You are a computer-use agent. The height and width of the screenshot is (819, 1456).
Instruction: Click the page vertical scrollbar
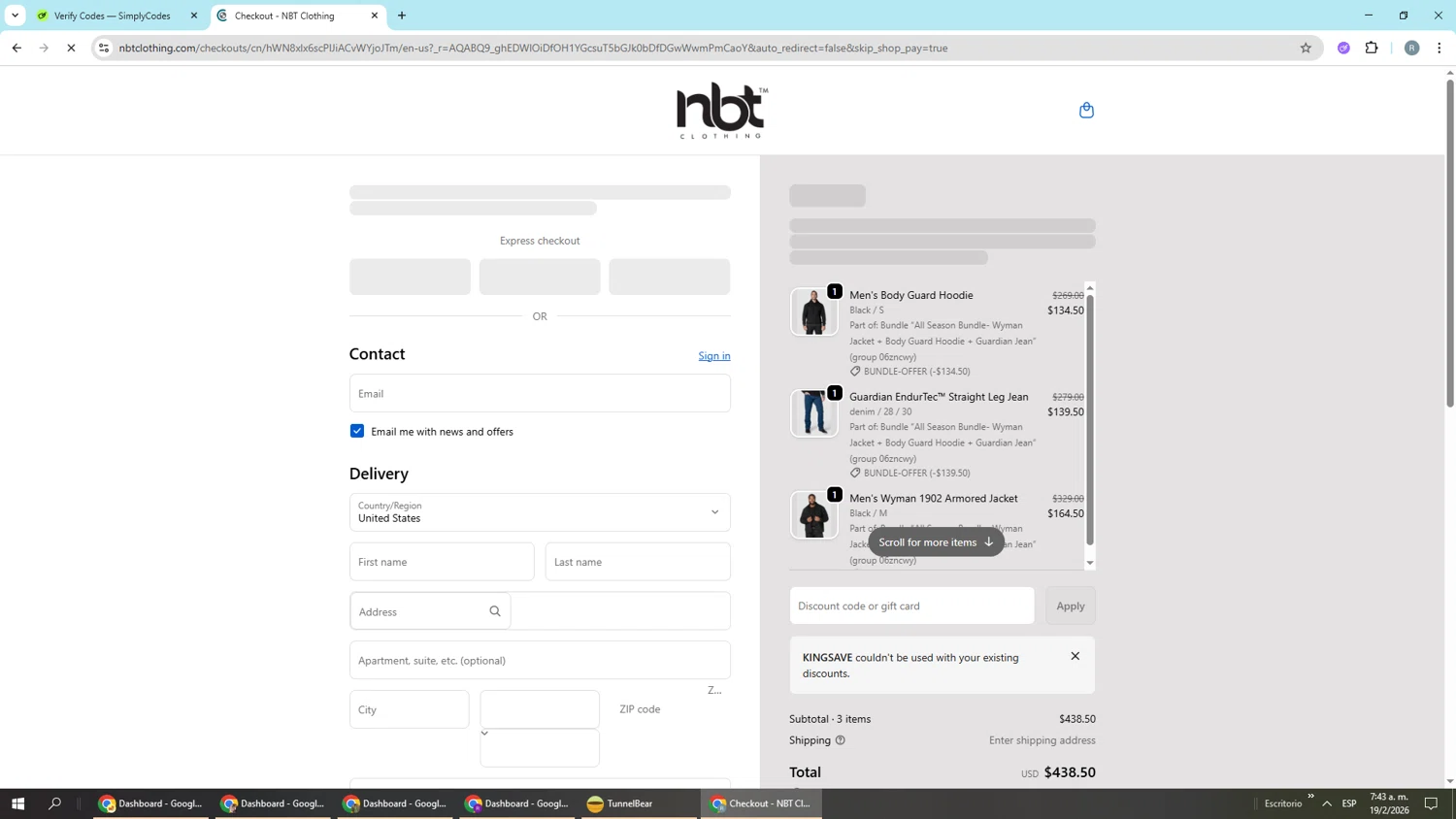click(1450, 243)
